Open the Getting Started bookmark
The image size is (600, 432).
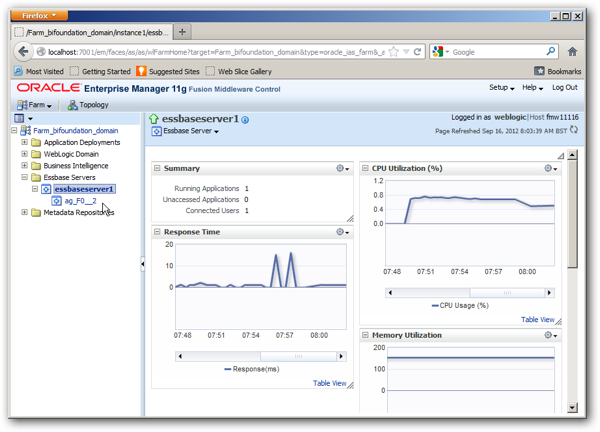click(100, 71)
